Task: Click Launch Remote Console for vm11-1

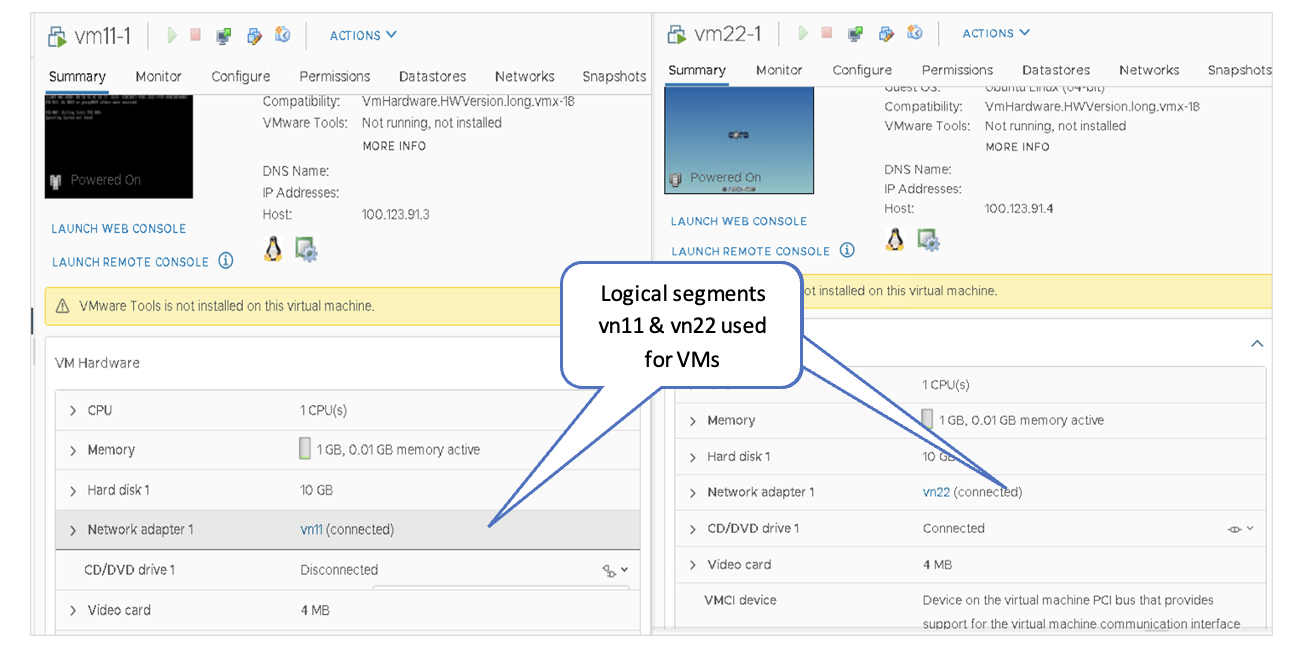Action: (x=130, y=262)
